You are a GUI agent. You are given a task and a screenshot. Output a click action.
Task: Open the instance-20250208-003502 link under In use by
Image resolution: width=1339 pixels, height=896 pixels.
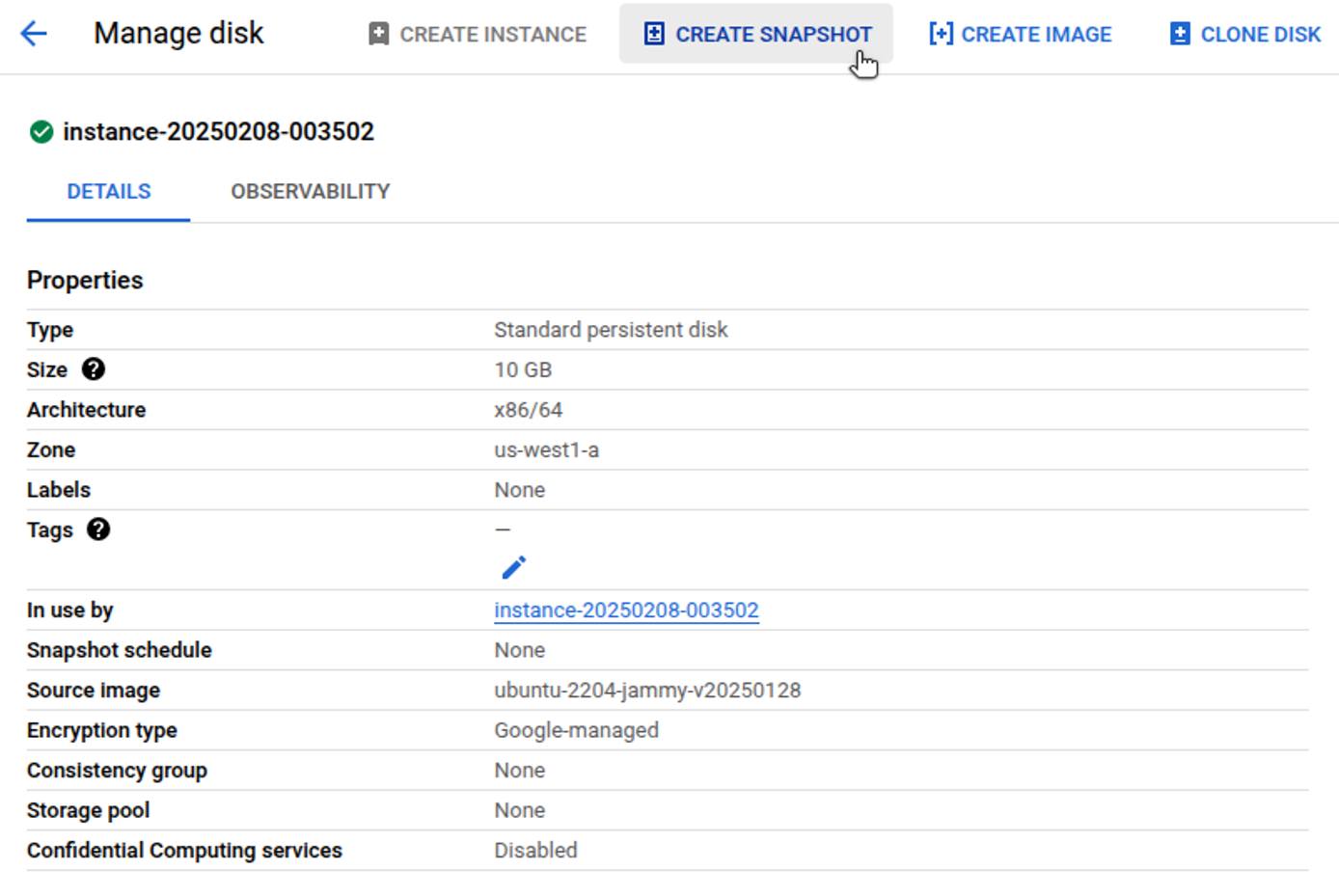[627, 611]
